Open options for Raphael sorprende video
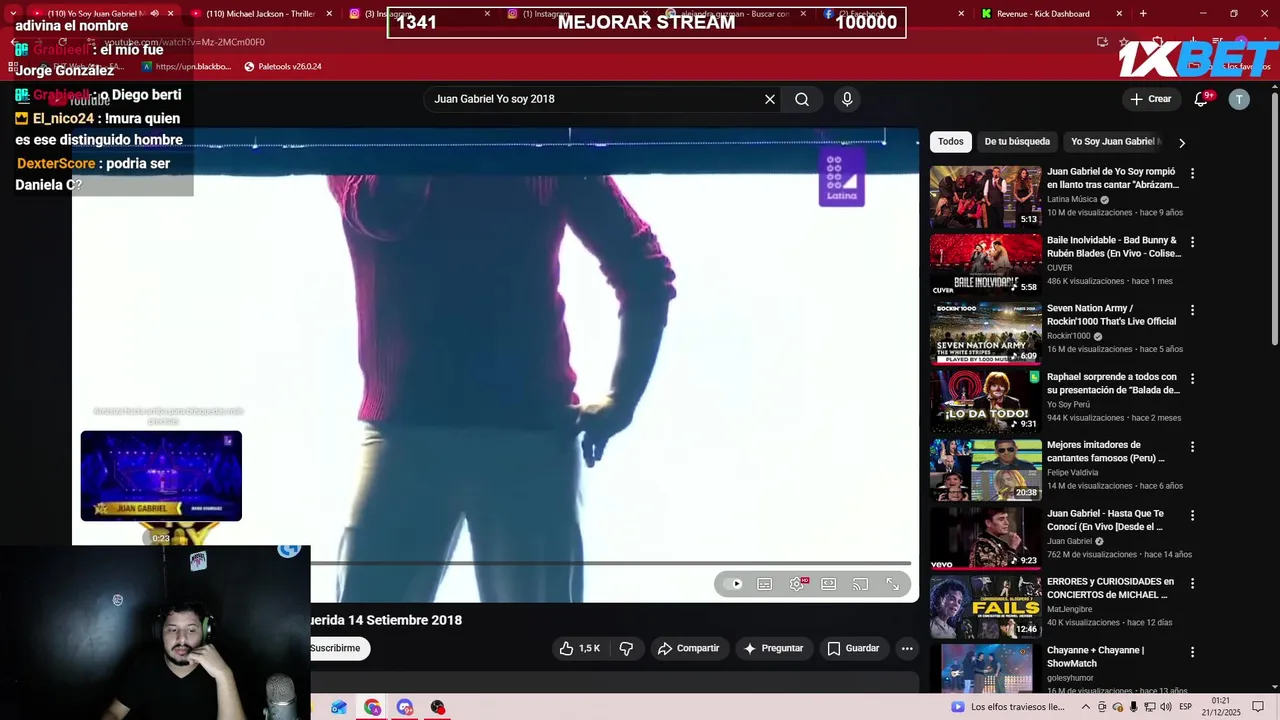1280x720 pixels. pos(1192,378)
